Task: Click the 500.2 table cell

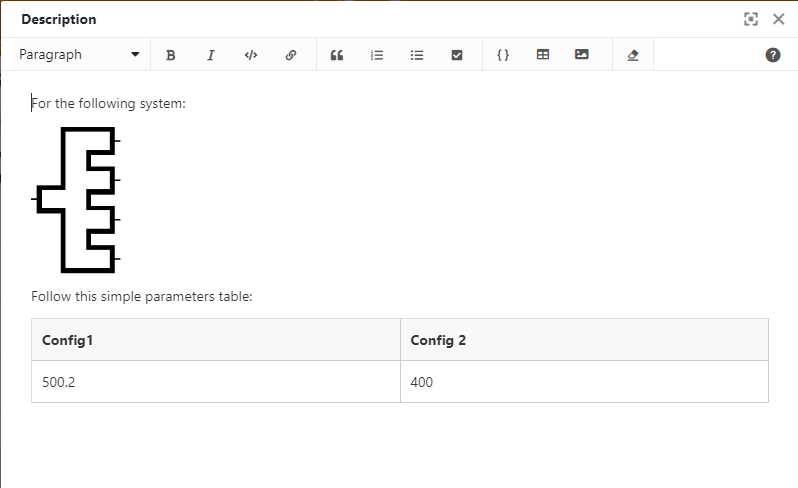Action: pos(216,382)
